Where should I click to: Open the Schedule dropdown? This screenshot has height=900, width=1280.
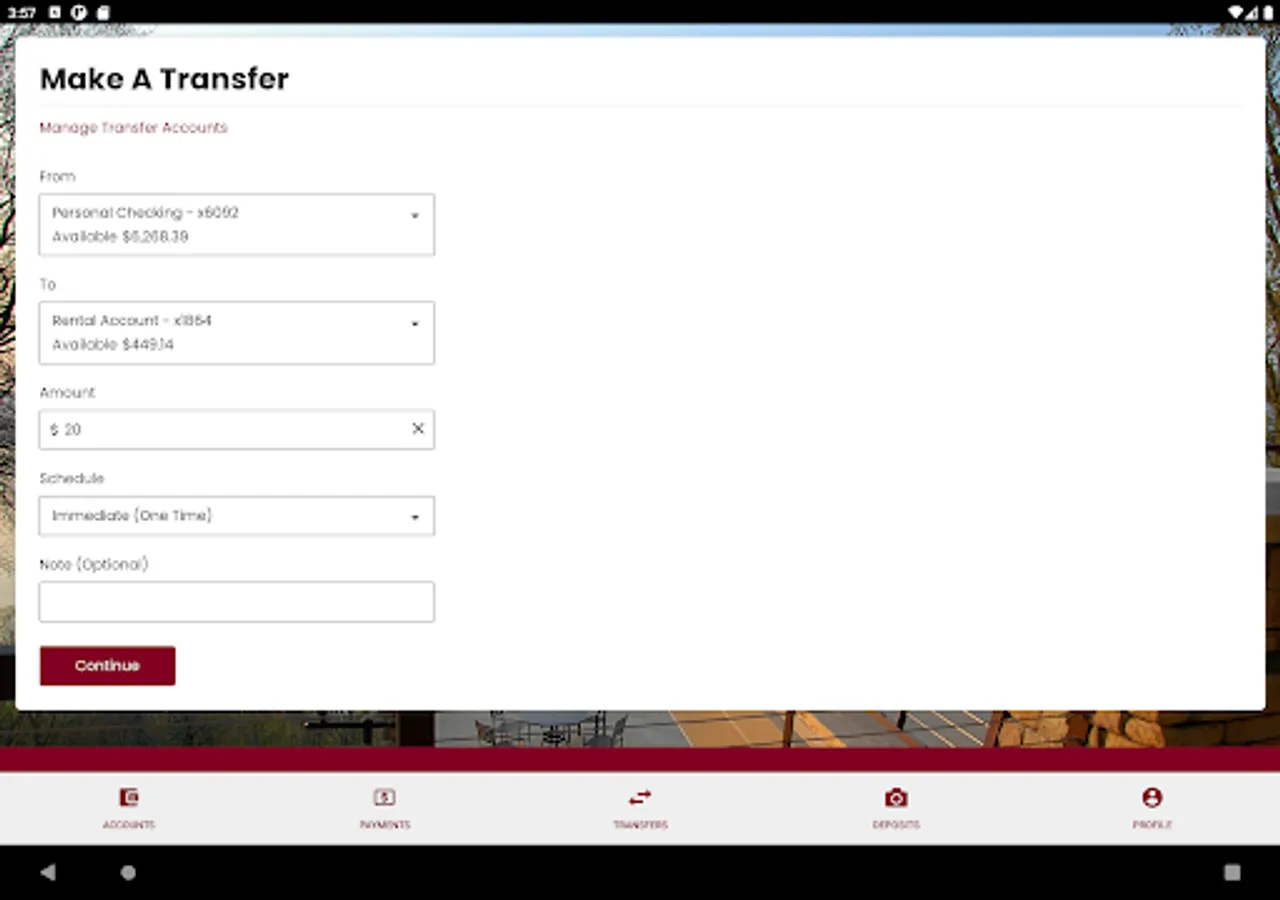[237, 516]
